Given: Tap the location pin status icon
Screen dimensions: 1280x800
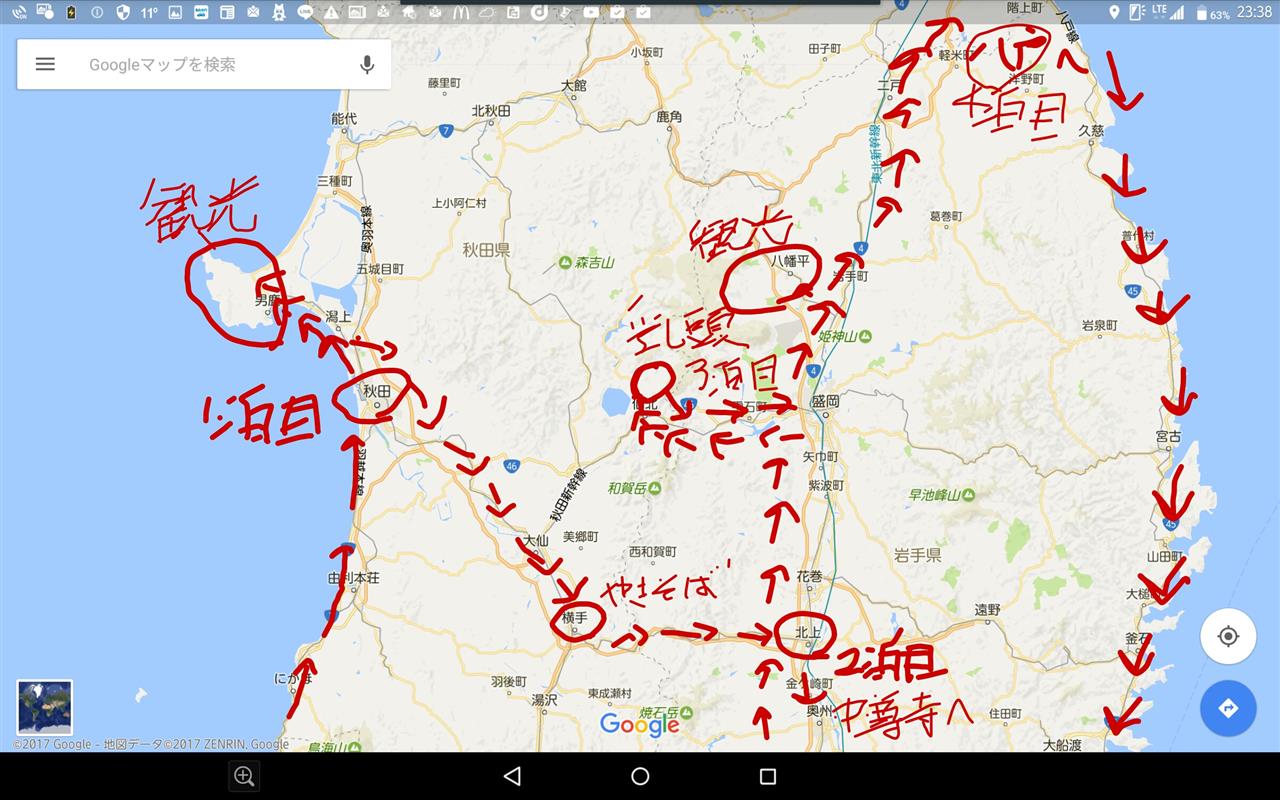Looking at the screenshot, I should [x=1115, y=13].
